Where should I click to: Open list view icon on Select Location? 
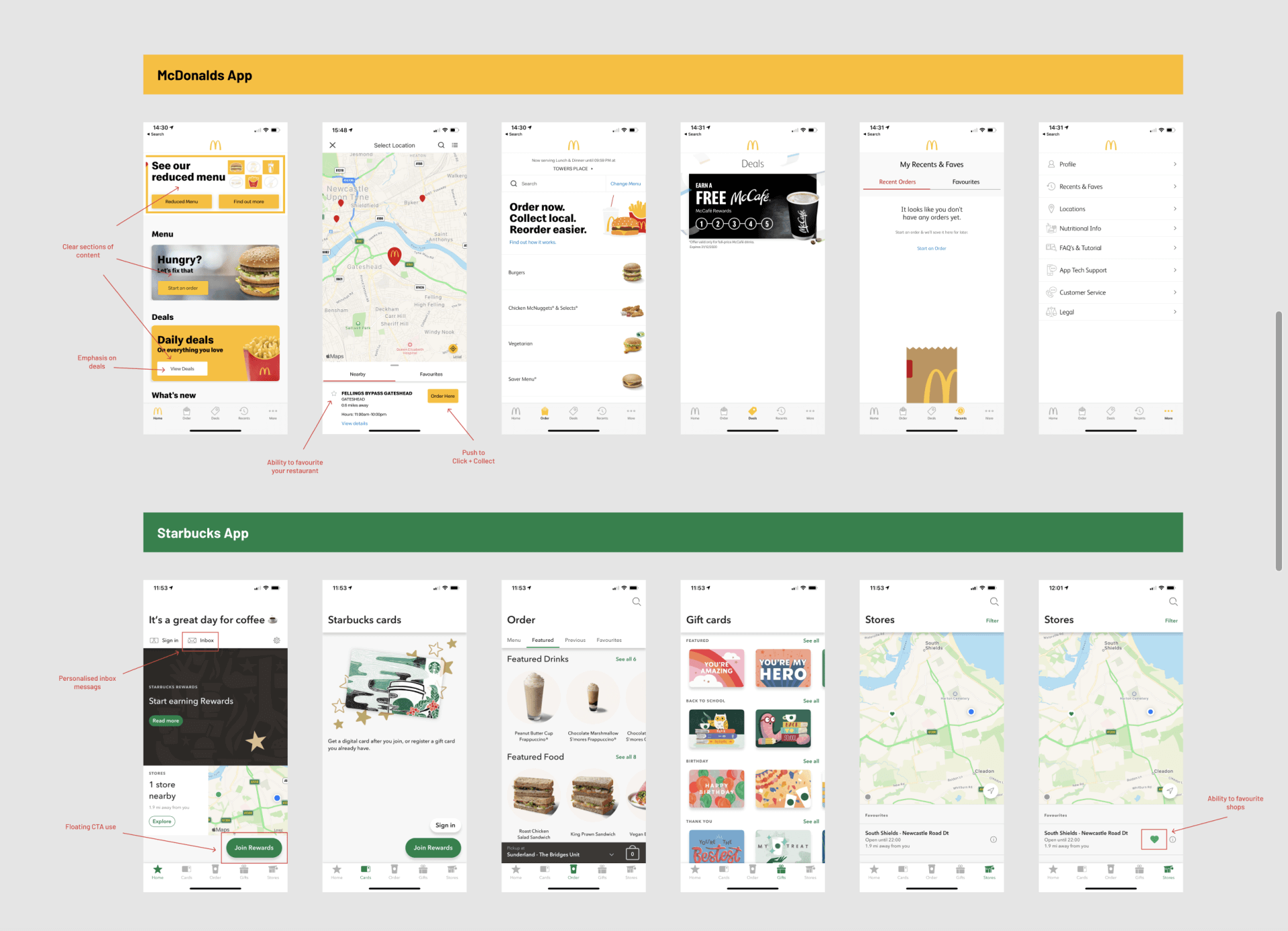(455, 146)
